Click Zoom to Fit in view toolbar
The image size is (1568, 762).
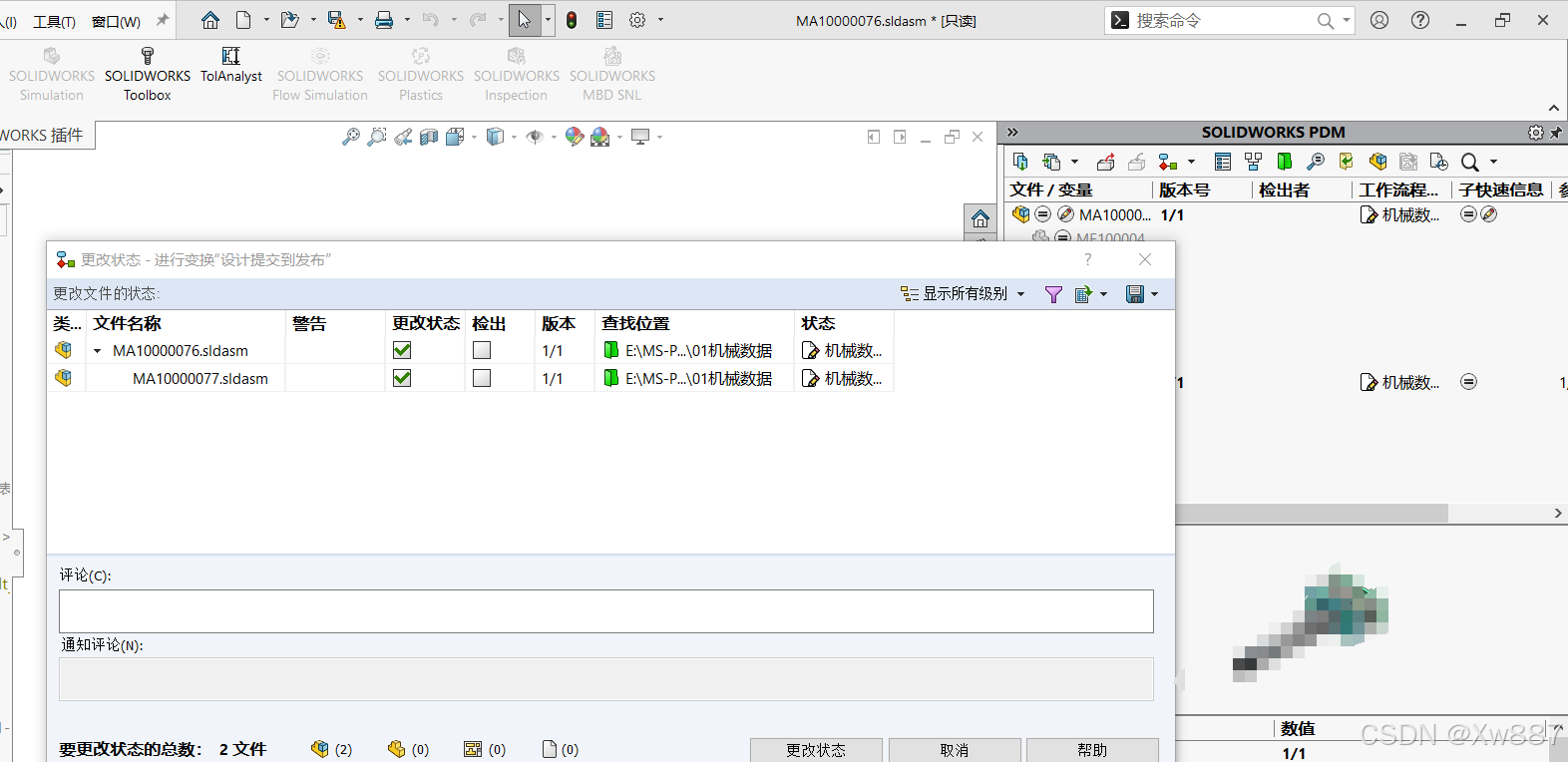click(351, 137)
